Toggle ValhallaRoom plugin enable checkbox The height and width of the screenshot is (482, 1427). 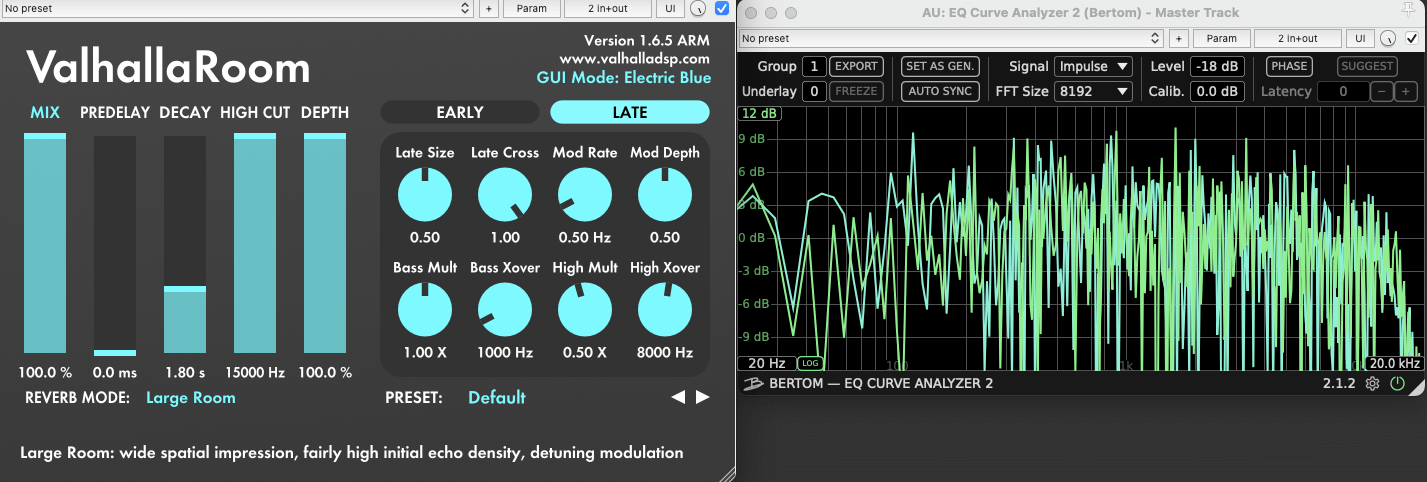pos(723,9)
